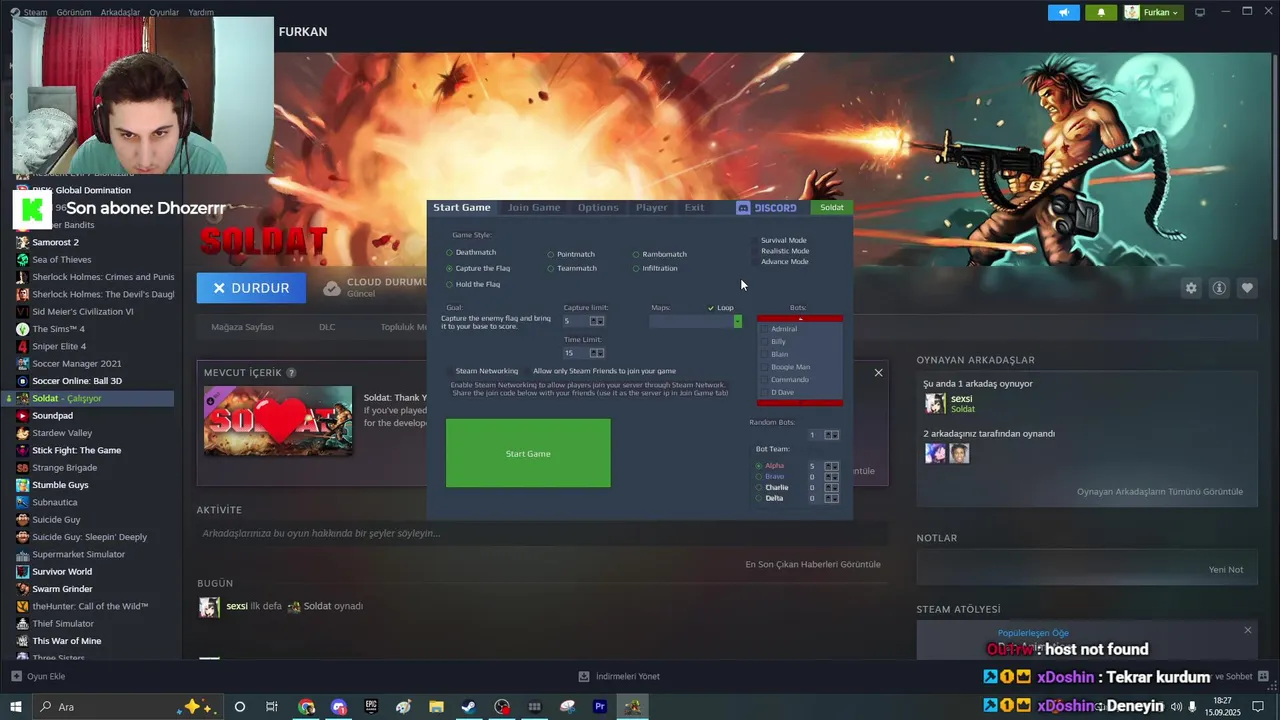The image size is (1280, 720).
Task: Select Soundpad in library list
Action: 52,415
